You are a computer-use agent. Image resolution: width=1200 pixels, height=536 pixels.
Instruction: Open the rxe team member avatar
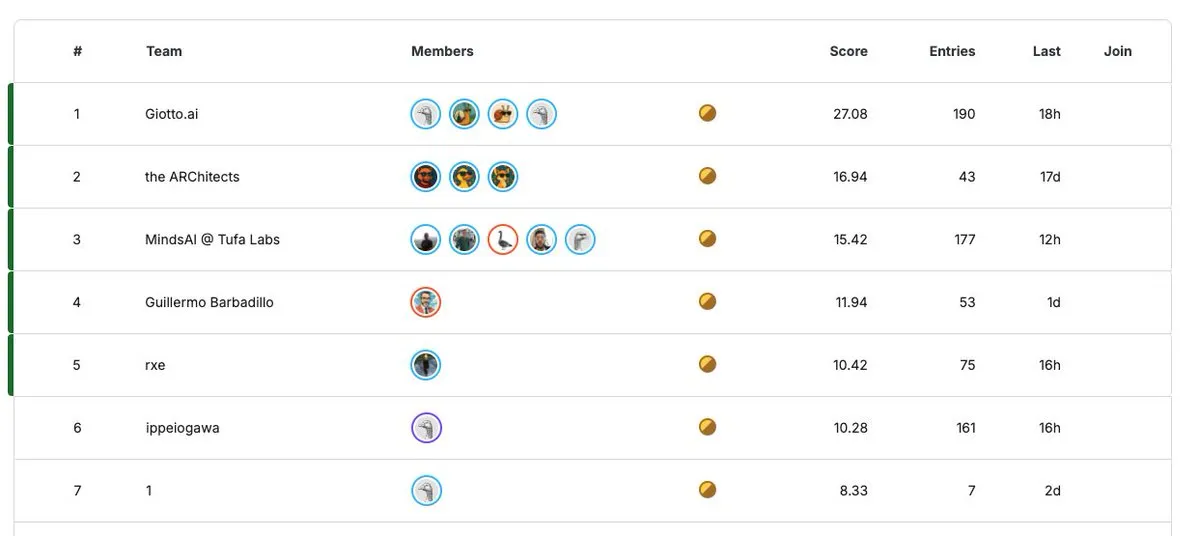[x=426, y=365]
